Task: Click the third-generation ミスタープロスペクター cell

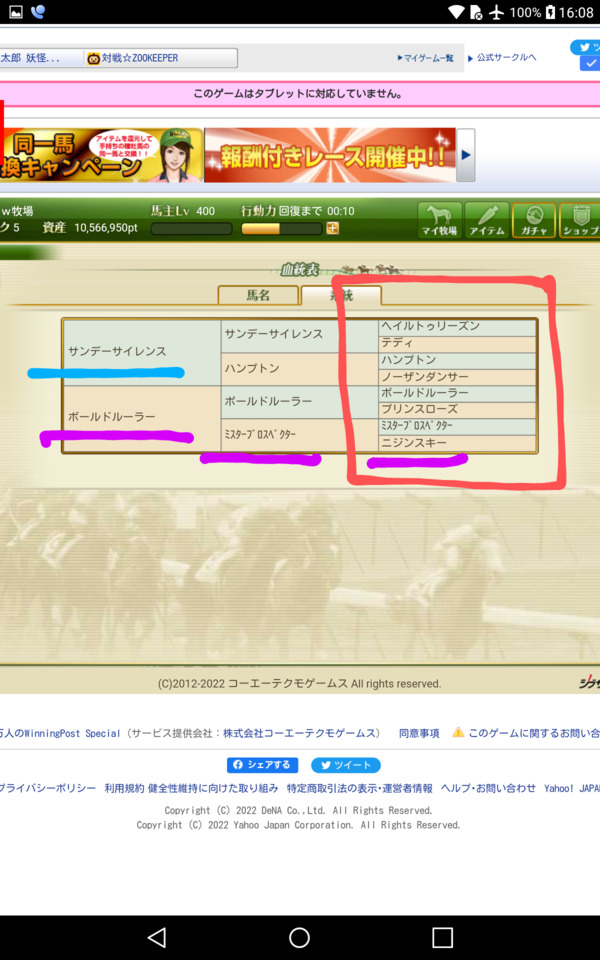Action: click(457, 426)
